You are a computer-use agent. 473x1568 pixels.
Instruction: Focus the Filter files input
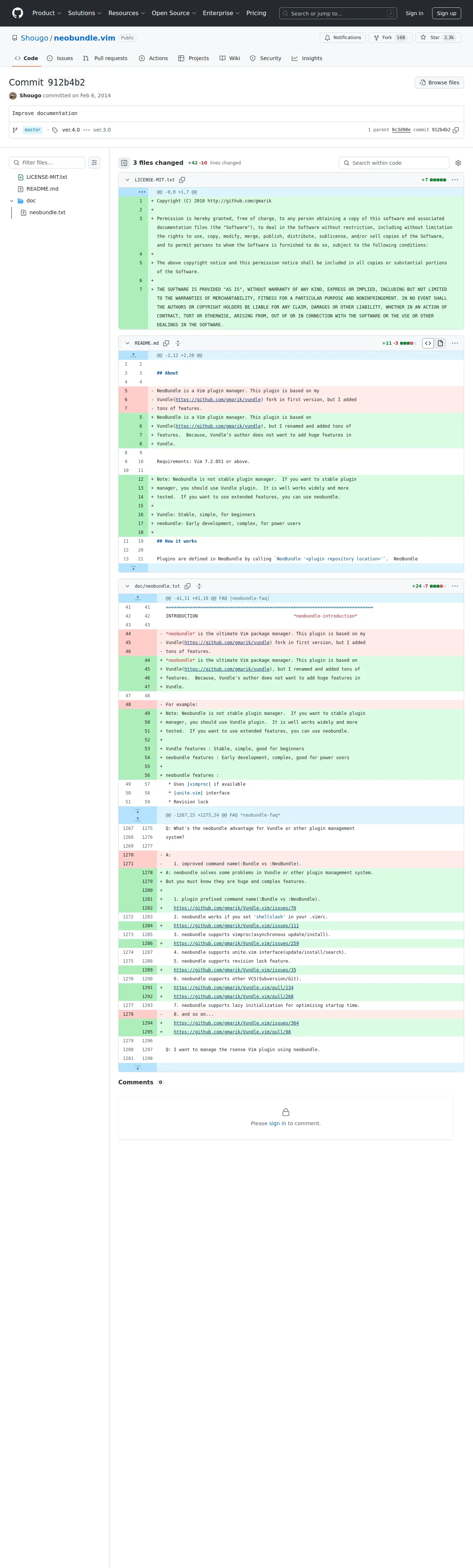tap(48, 163)
